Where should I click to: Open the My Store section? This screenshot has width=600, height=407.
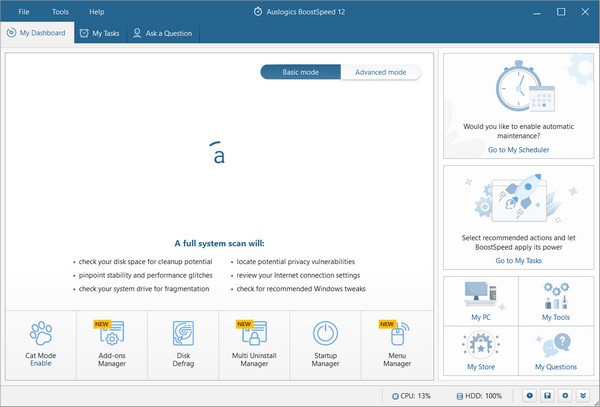pyautogui.click(x=480, y=352)
